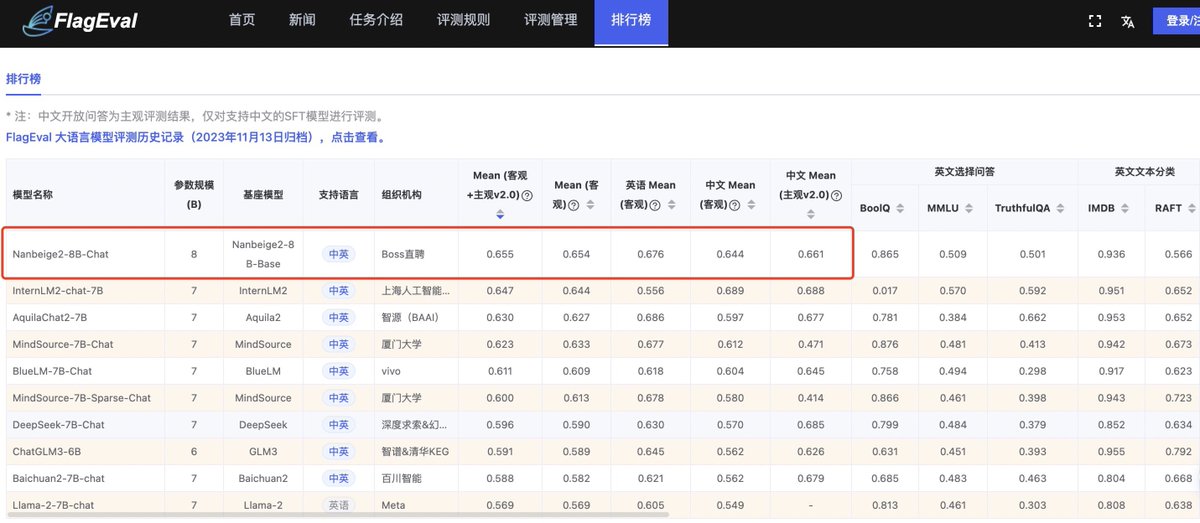1200x523 pixels.
Task: Click the FlagEval logo
Action: click(x=80, y=19)
